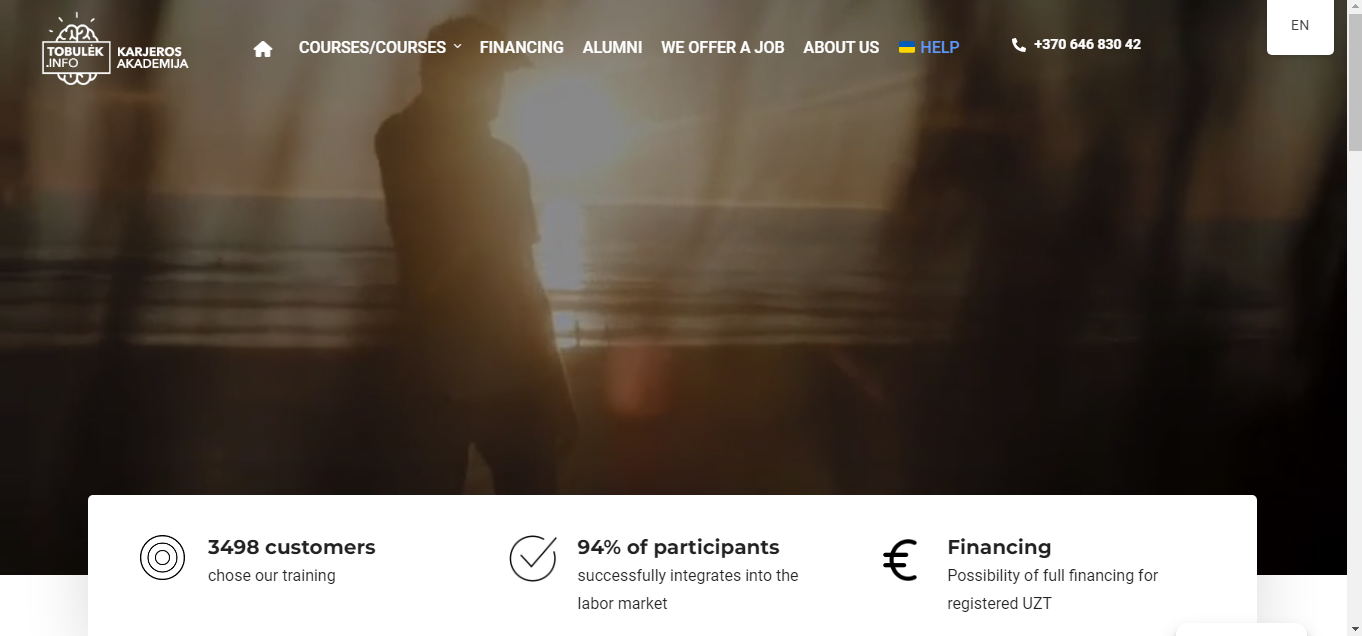Select the 3498 customers heading
The height and width of the screenshot is (636, 1362).
tap(292, 547)
